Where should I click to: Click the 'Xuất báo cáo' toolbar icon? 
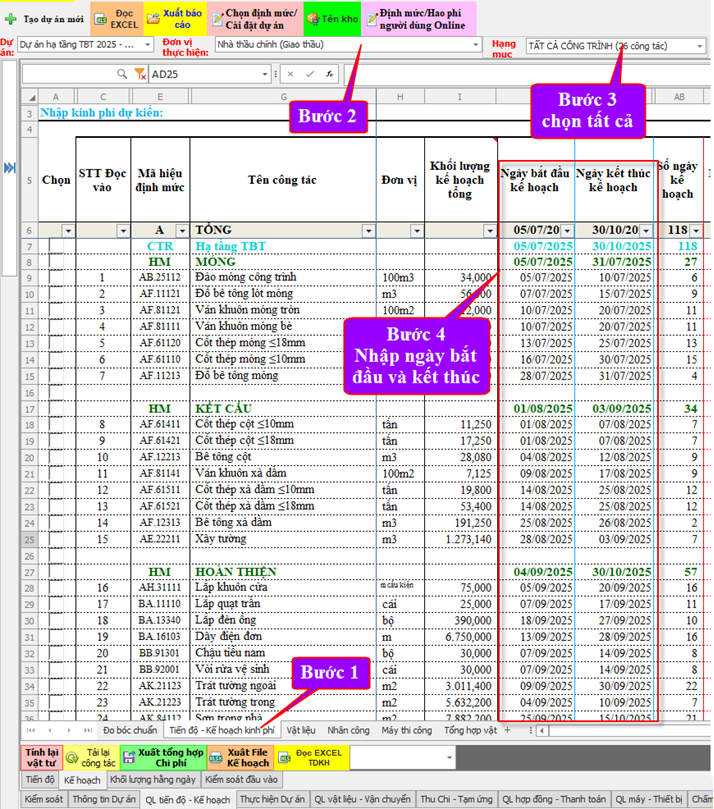tap(156, 19)
